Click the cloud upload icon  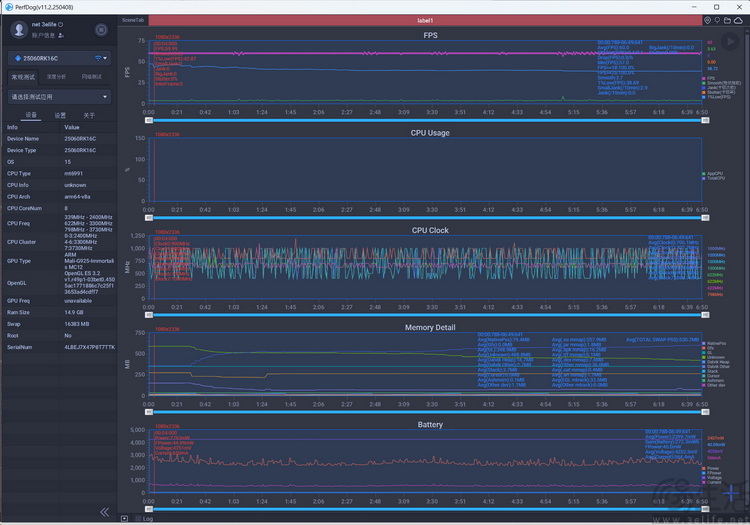click(738, 20)
